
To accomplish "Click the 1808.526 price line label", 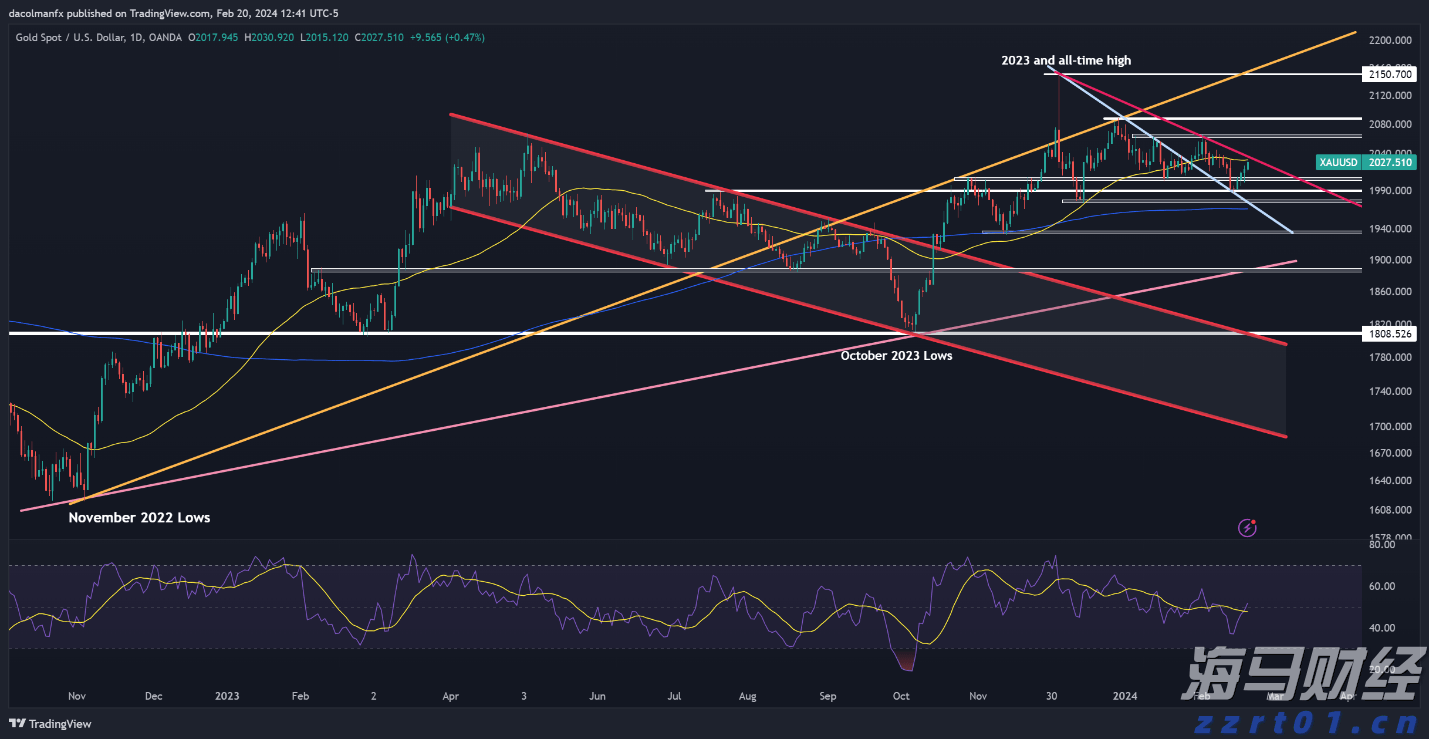I will pos(1389,334).
